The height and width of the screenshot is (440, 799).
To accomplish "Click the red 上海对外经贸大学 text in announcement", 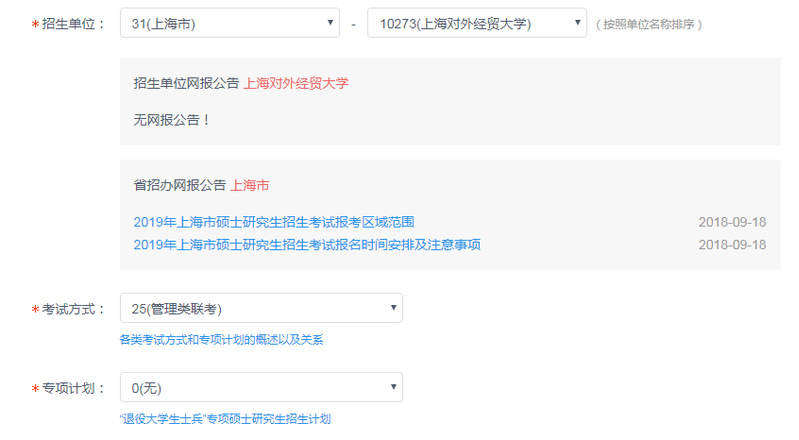I will point(296,84).
